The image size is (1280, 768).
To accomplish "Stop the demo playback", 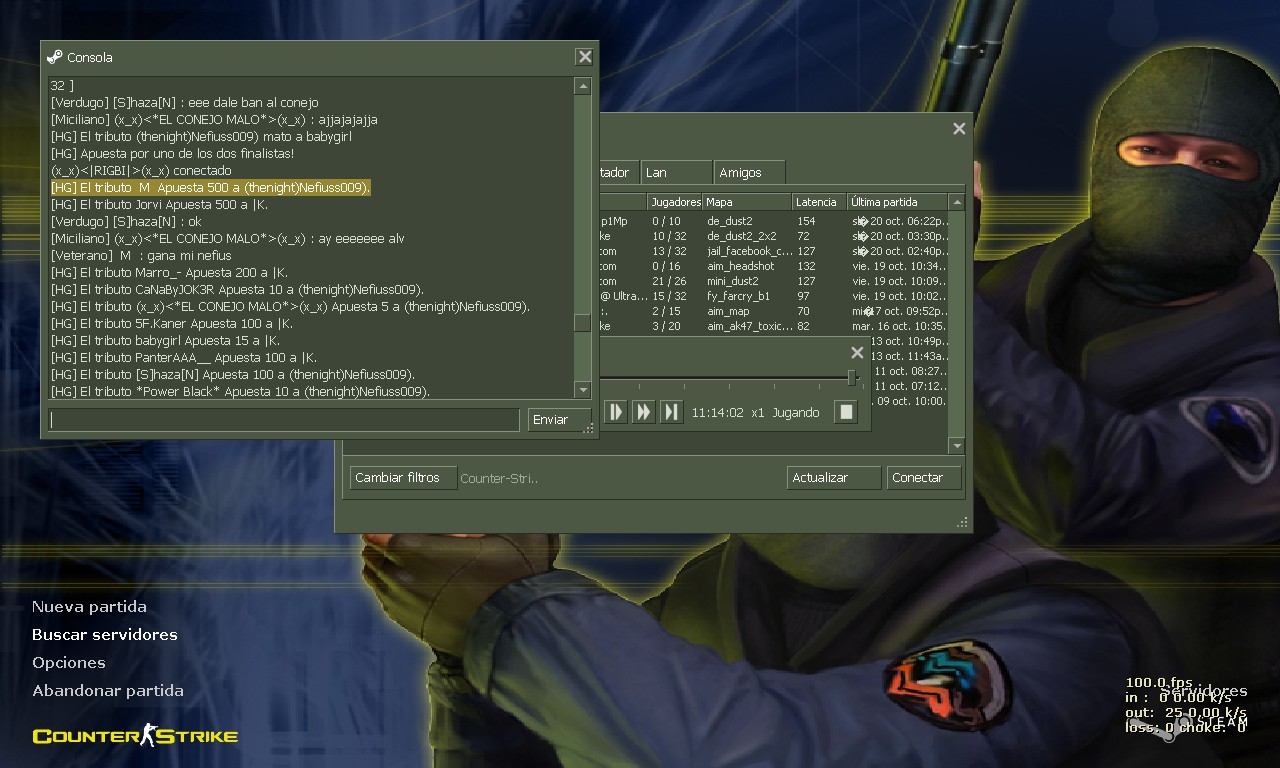I will click(846, 412).
